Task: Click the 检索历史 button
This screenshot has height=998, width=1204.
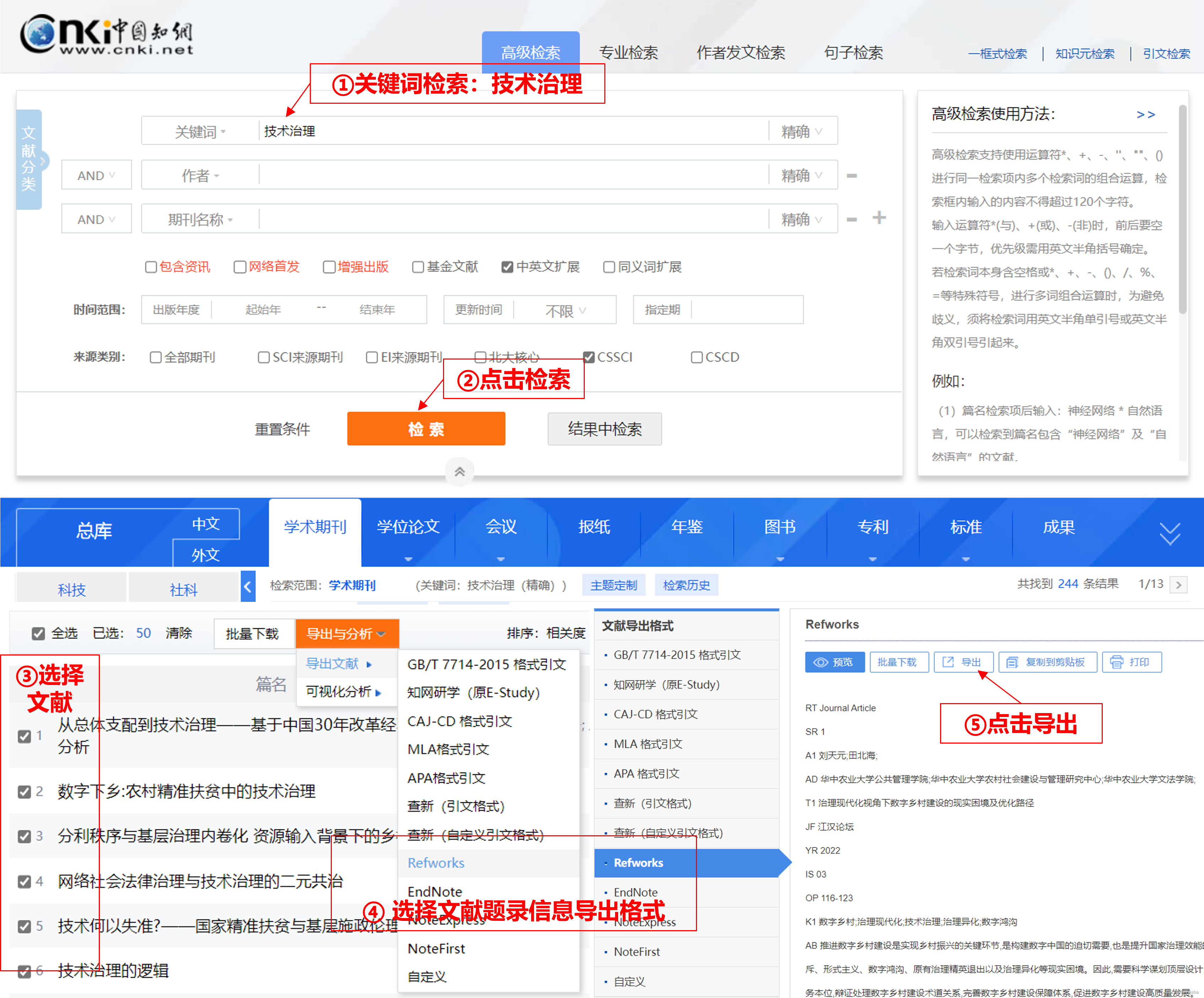Action: tap(686, 585)
